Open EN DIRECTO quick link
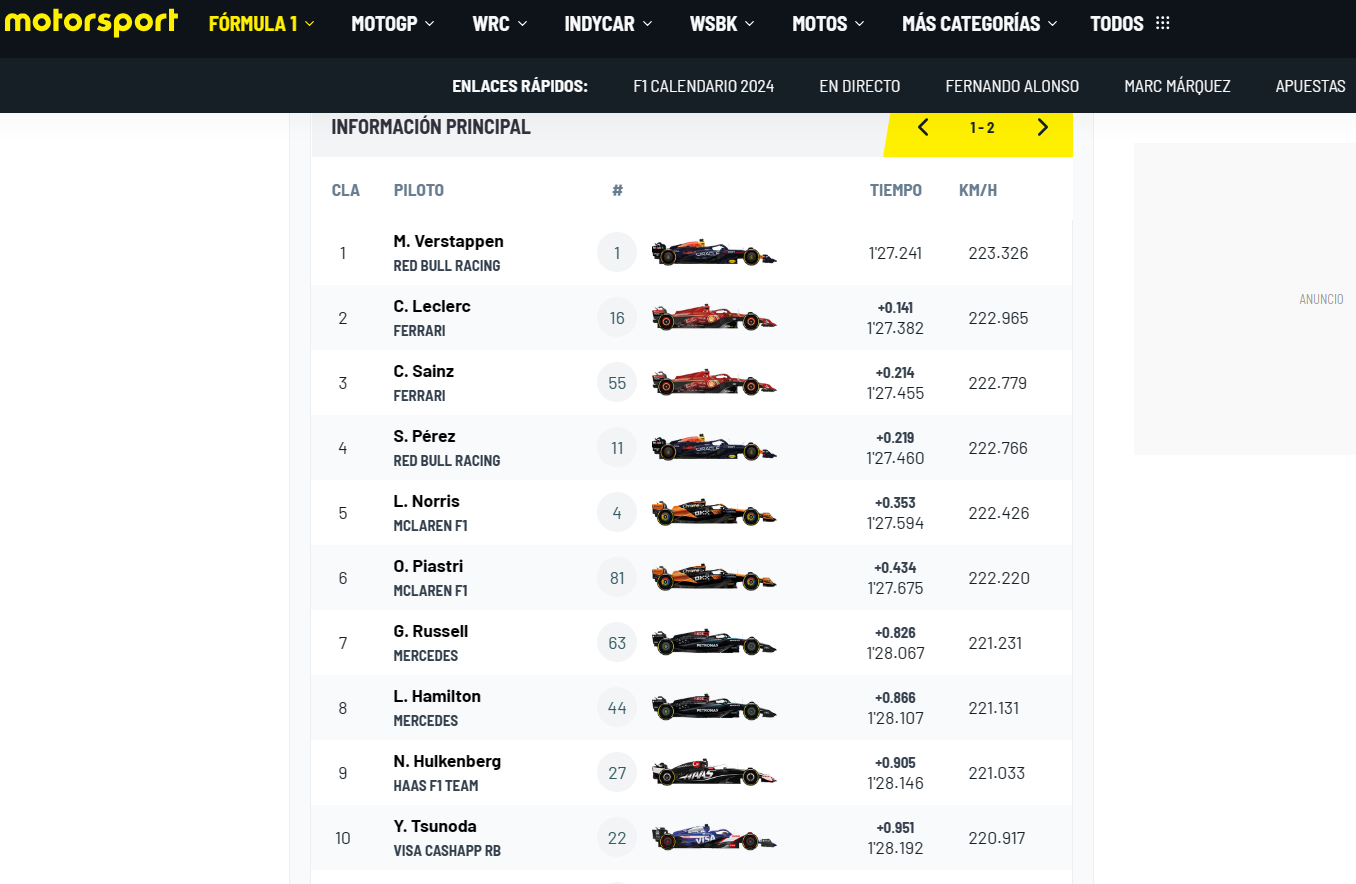The width and height of the screenshot is (1356, 884). point(860,86)
